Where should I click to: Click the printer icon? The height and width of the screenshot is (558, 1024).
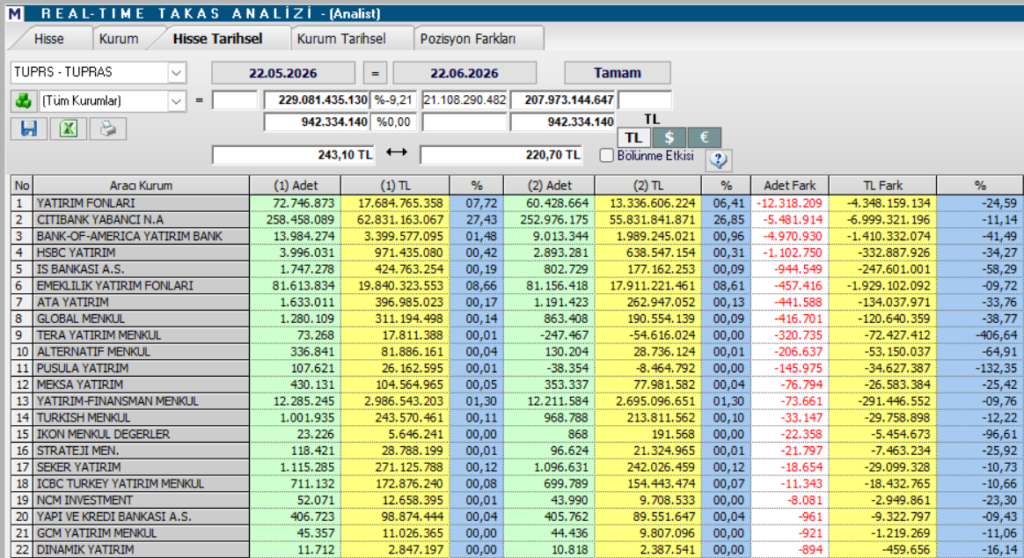click(108, 128)
